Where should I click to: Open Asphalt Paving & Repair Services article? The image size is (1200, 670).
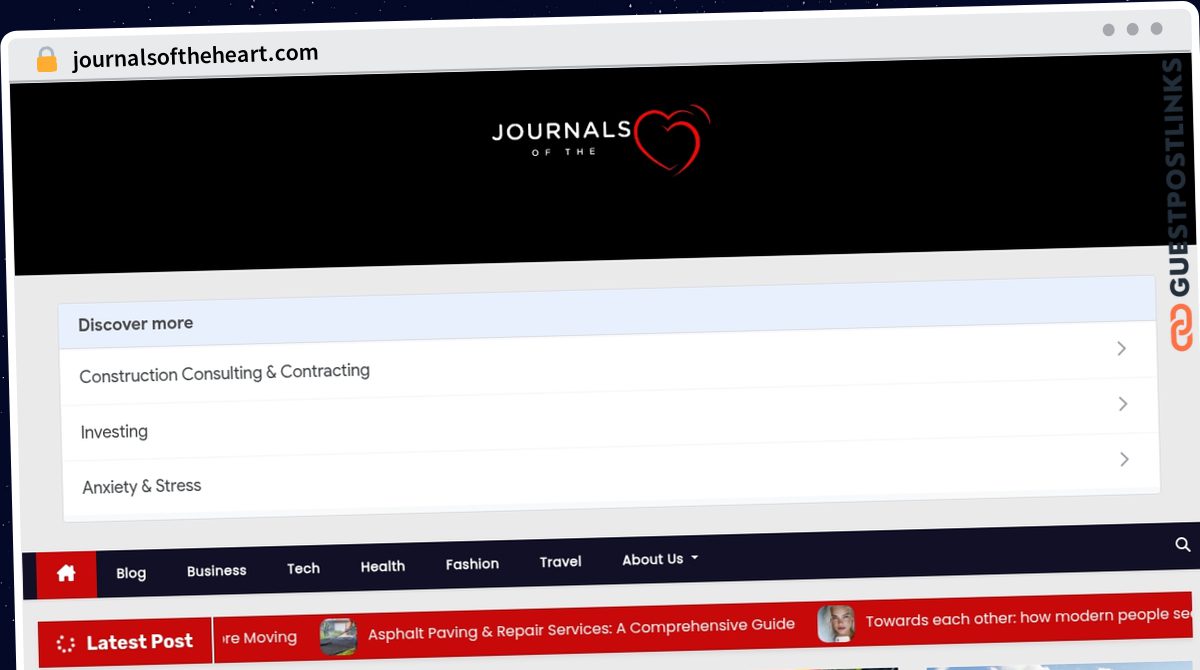[x=581, y=628]
